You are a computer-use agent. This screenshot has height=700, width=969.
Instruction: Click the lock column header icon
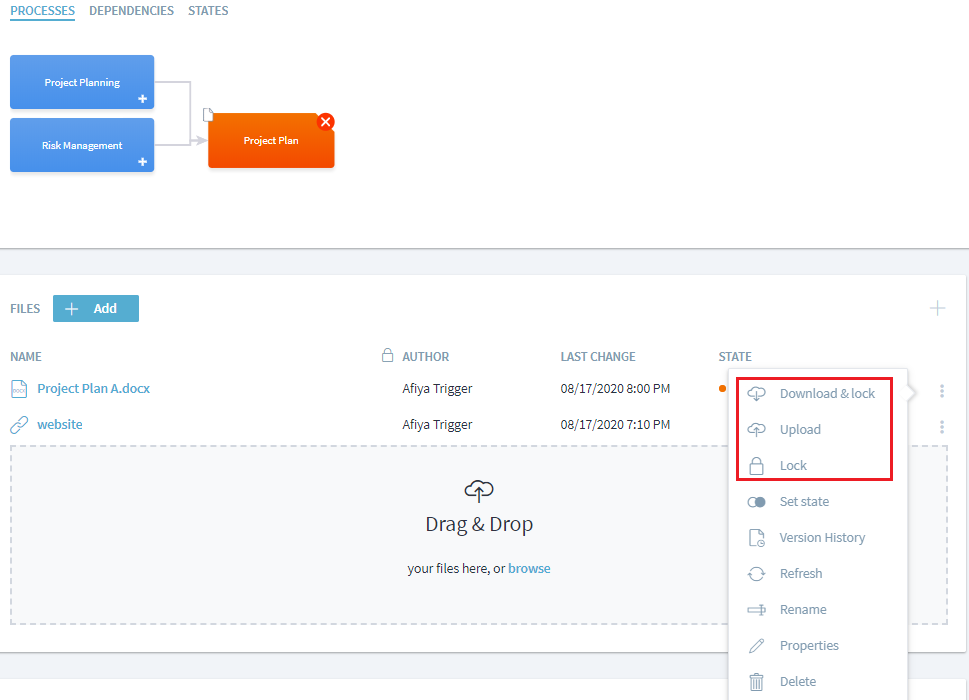click(388, 356)
